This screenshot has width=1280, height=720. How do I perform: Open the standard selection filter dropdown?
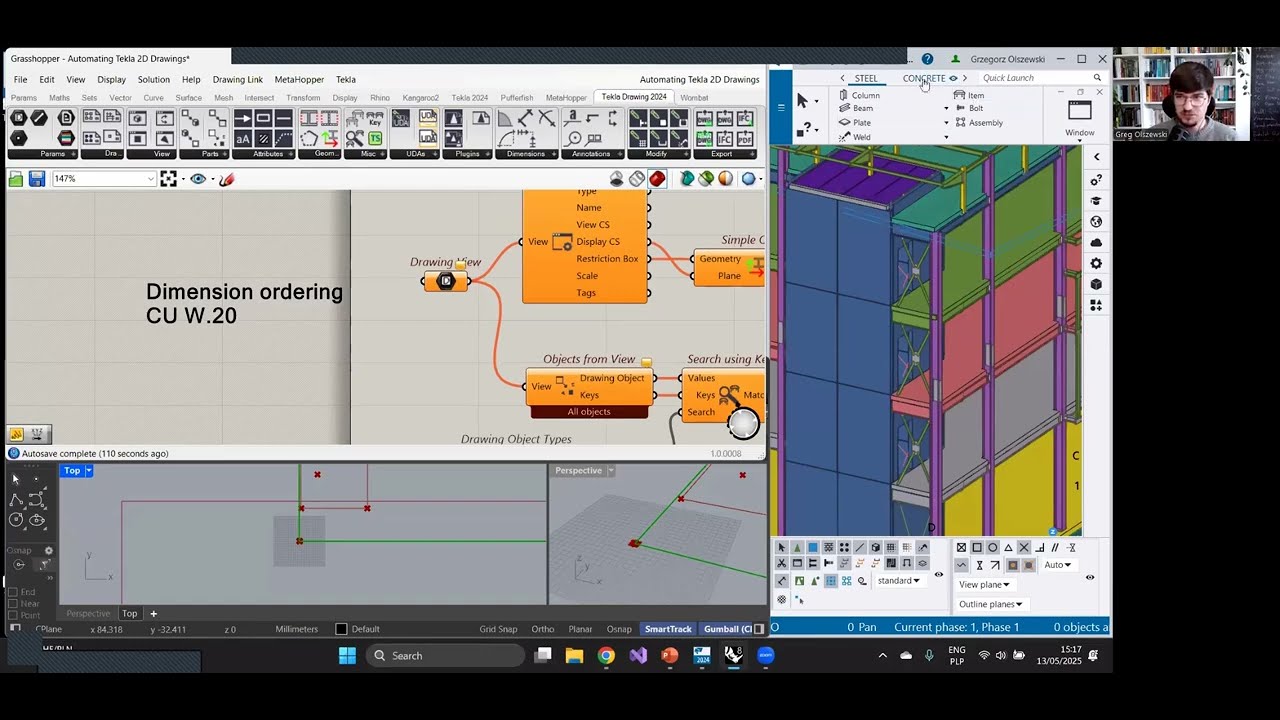pyautogui.click(x=898, y=581)
